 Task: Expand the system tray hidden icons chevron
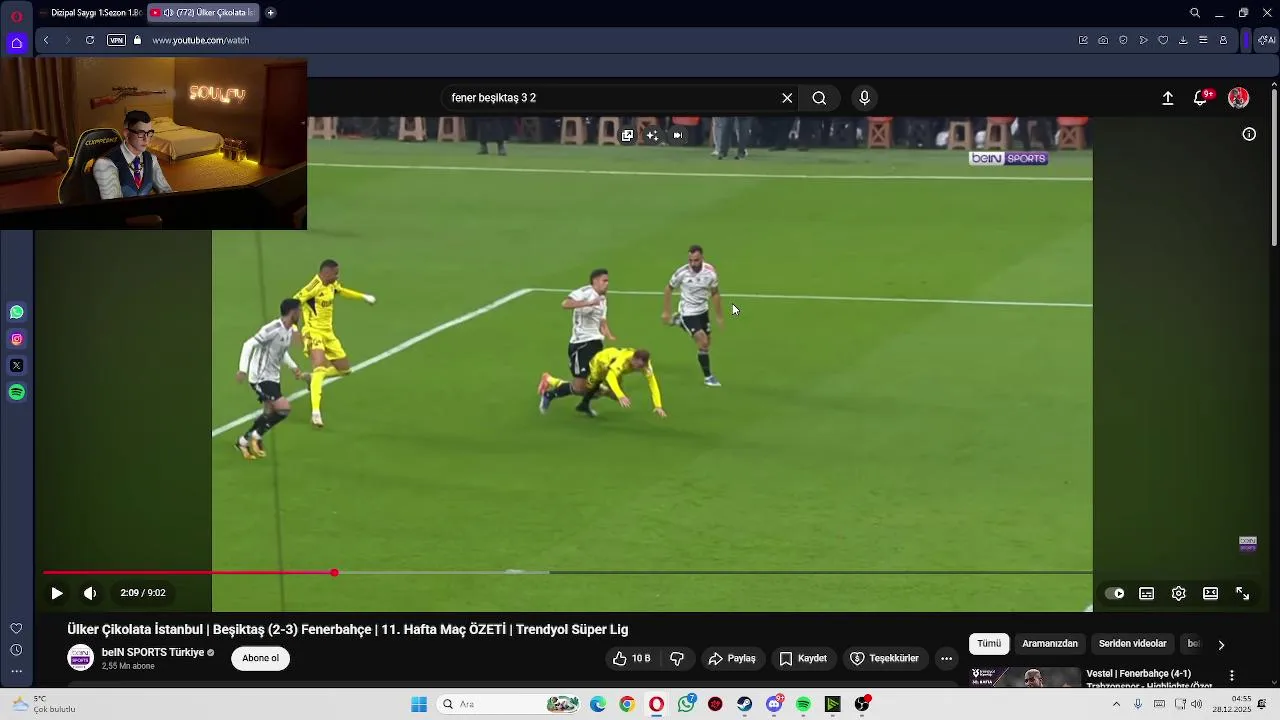(x=1116, y=704)
